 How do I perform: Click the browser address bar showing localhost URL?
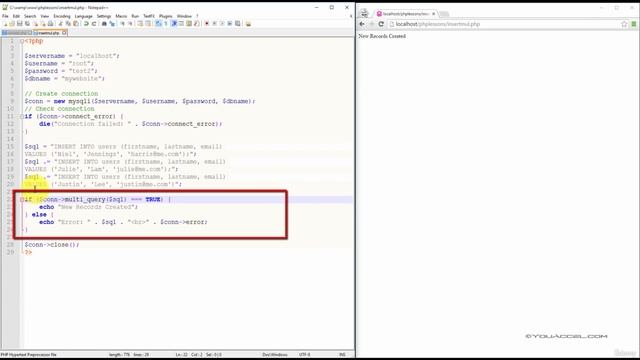pos(504,24)
